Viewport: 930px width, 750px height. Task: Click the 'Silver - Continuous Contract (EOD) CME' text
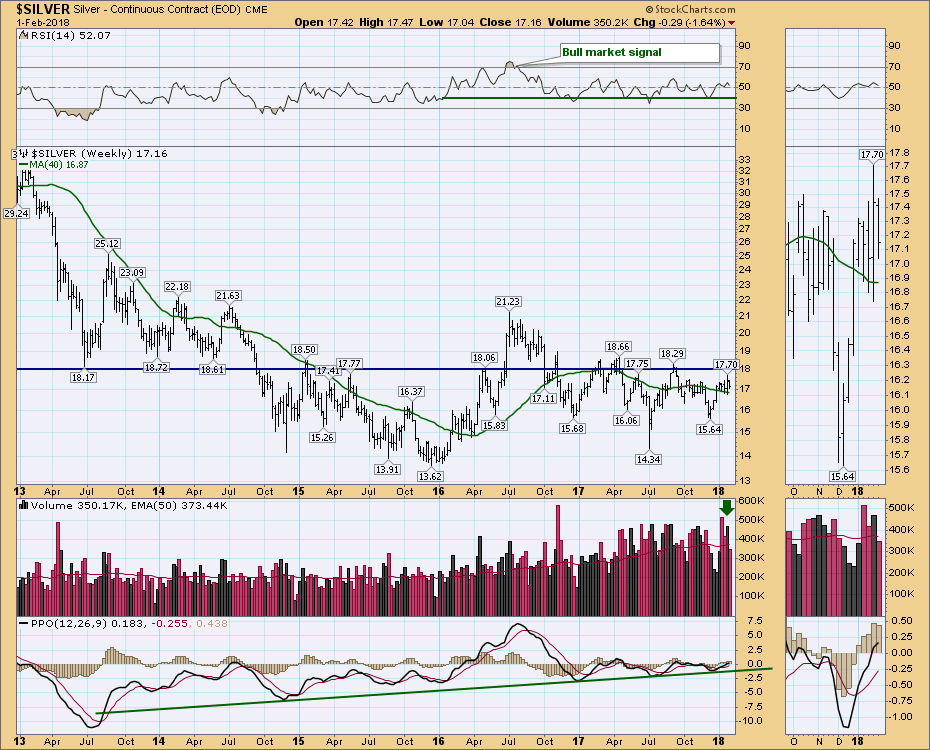coord(171,9)
